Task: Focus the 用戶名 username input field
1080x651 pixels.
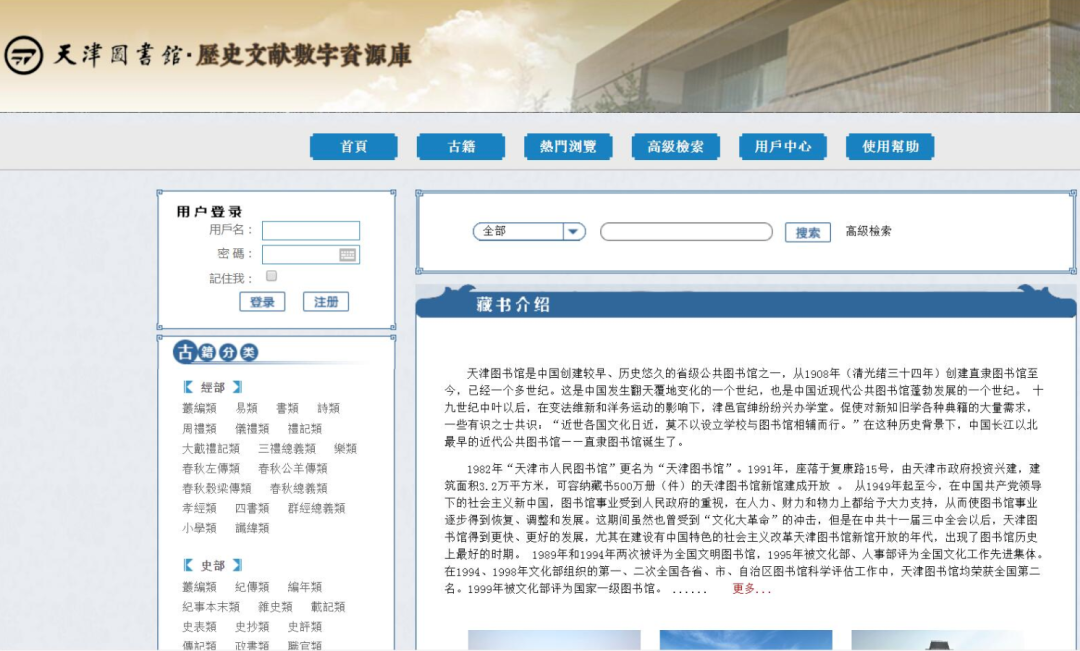Action: point(310,231)
